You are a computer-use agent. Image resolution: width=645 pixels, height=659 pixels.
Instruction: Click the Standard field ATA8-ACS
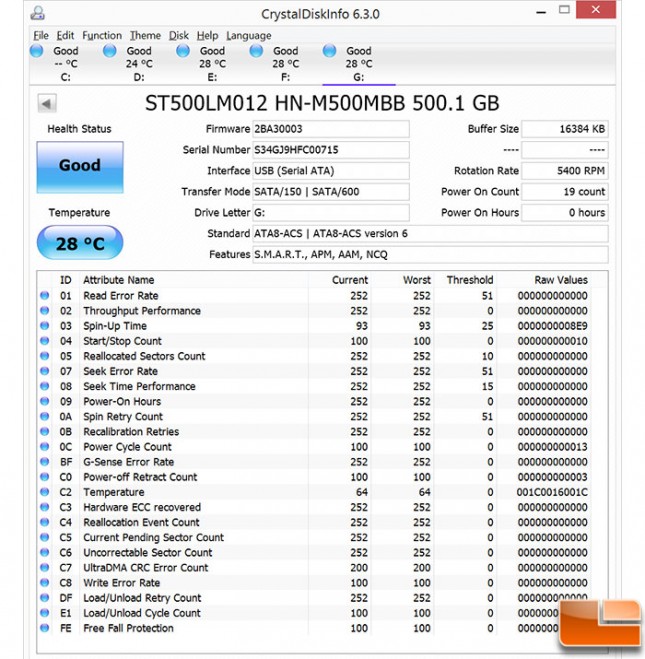click(x=430, y=234)
